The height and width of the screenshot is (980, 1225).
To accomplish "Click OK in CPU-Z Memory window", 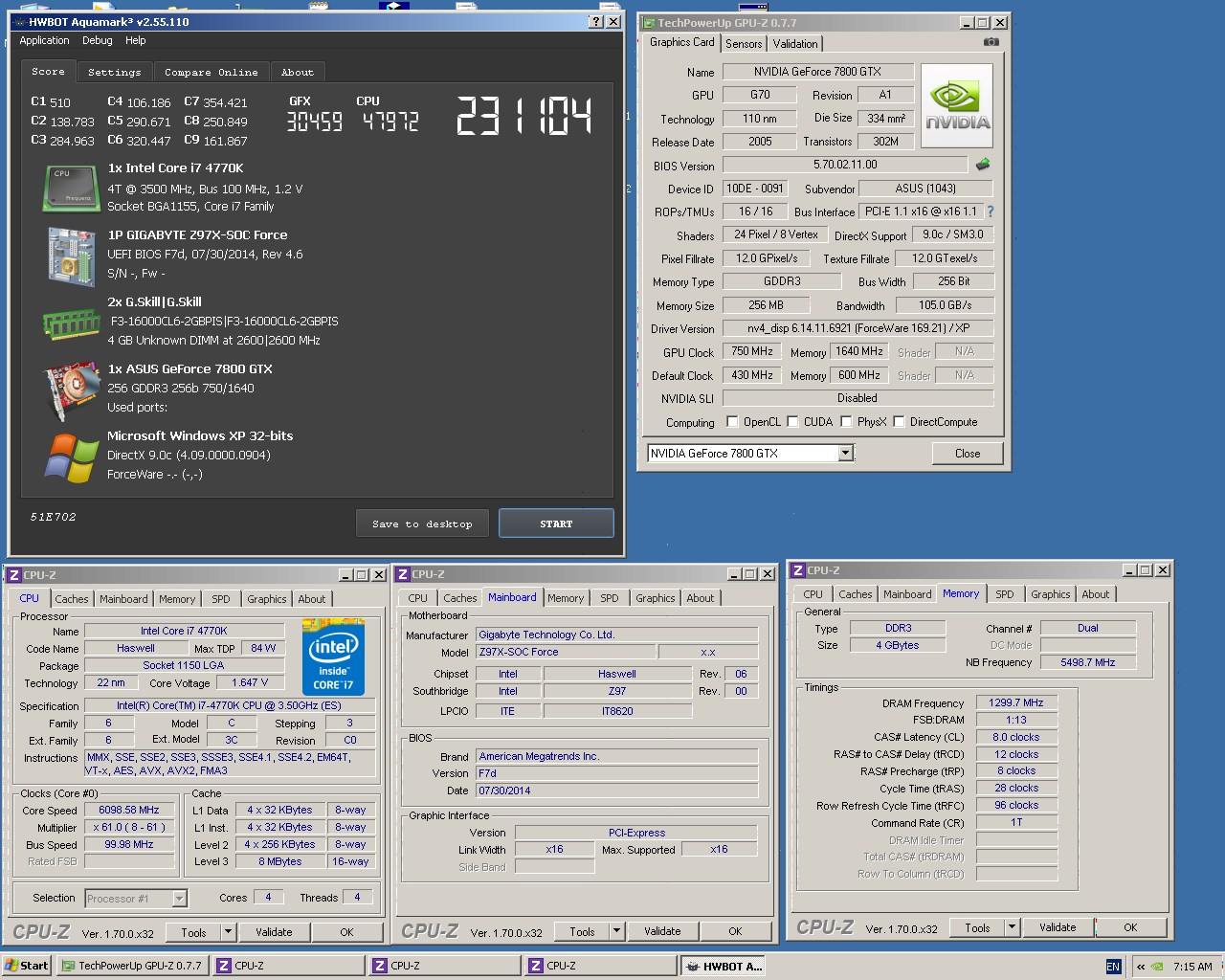I will click(1130, 927).
